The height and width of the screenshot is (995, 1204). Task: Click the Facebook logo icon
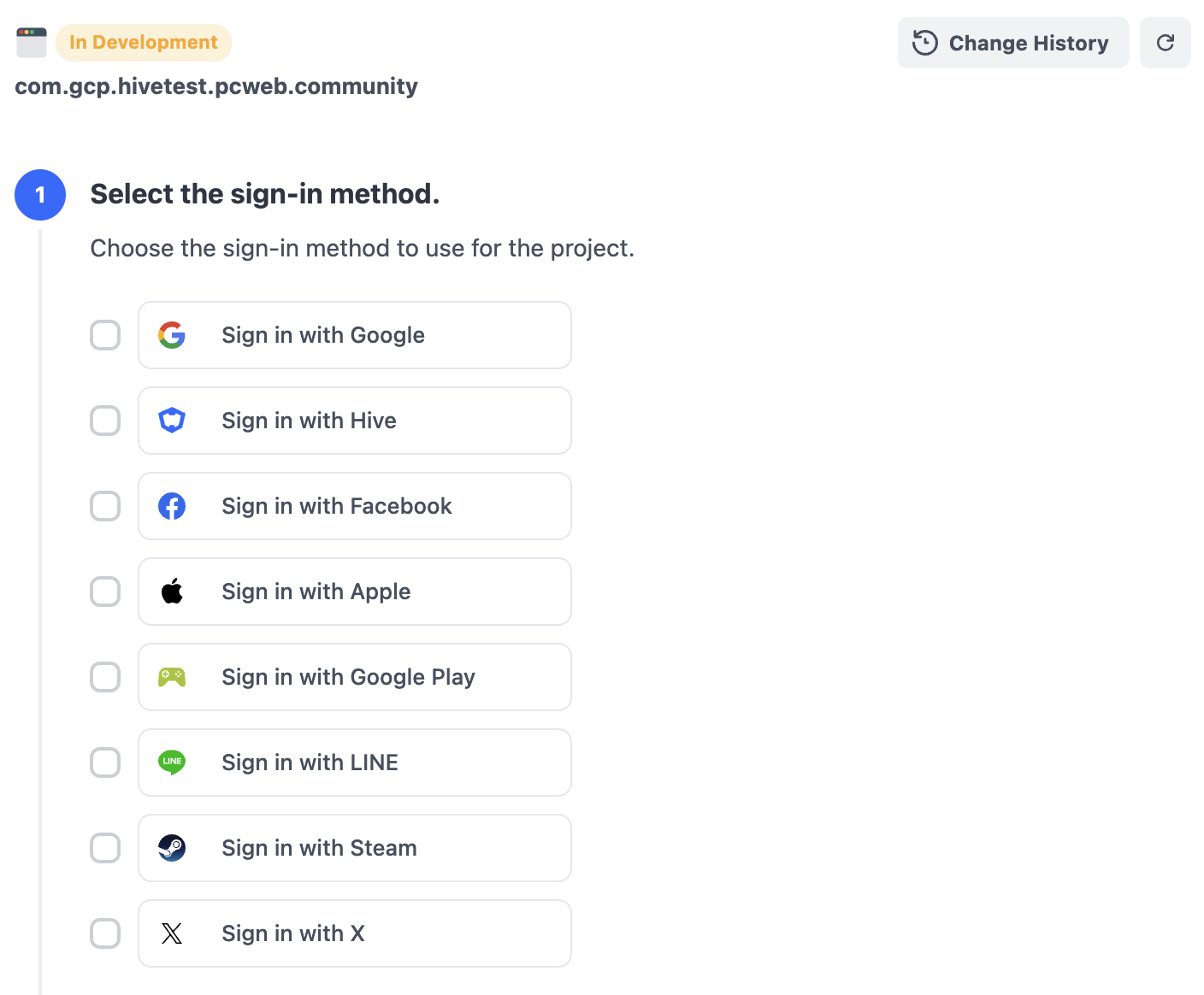(172, 506)
